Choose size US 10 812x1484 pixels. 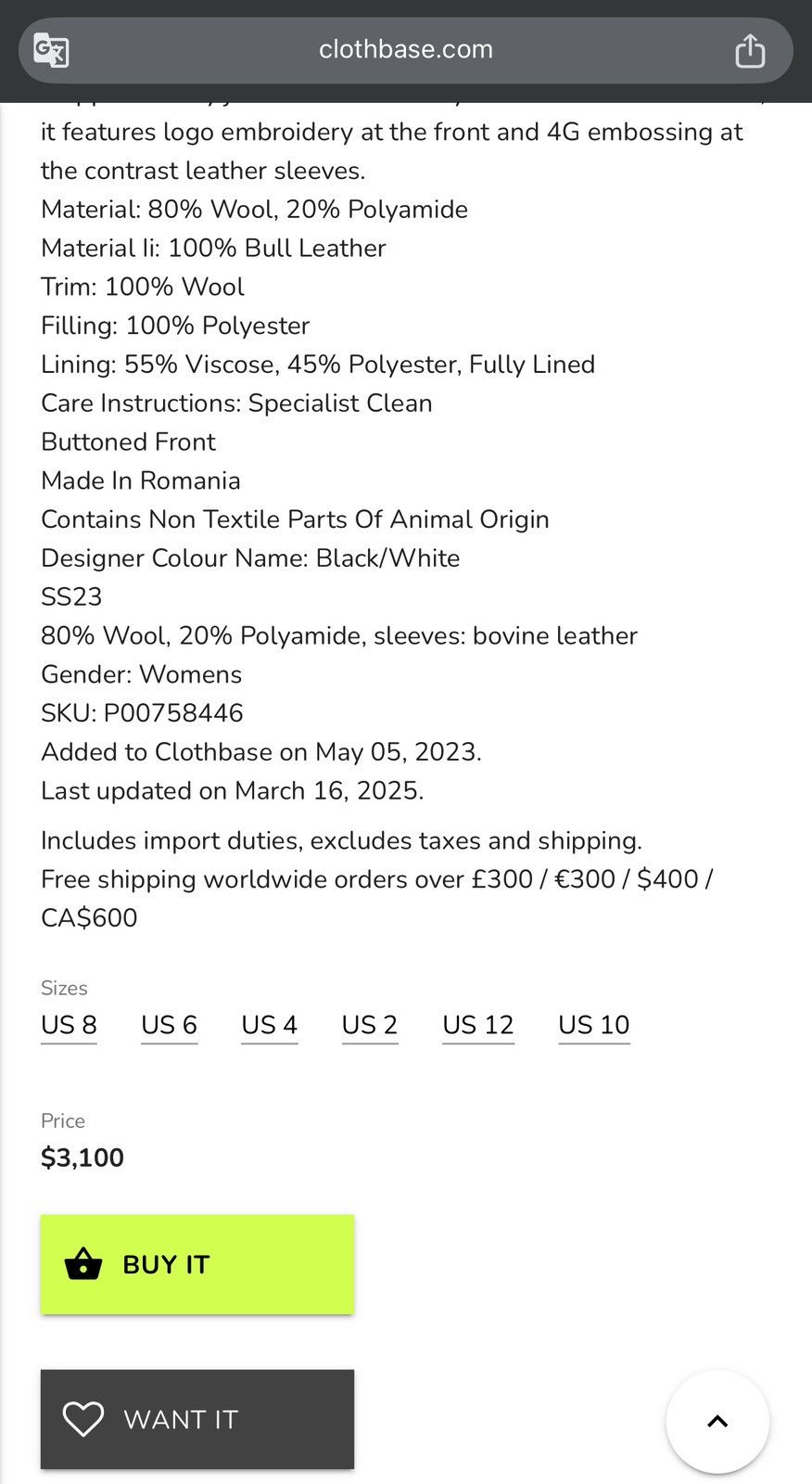click(x=594, y=1025)
